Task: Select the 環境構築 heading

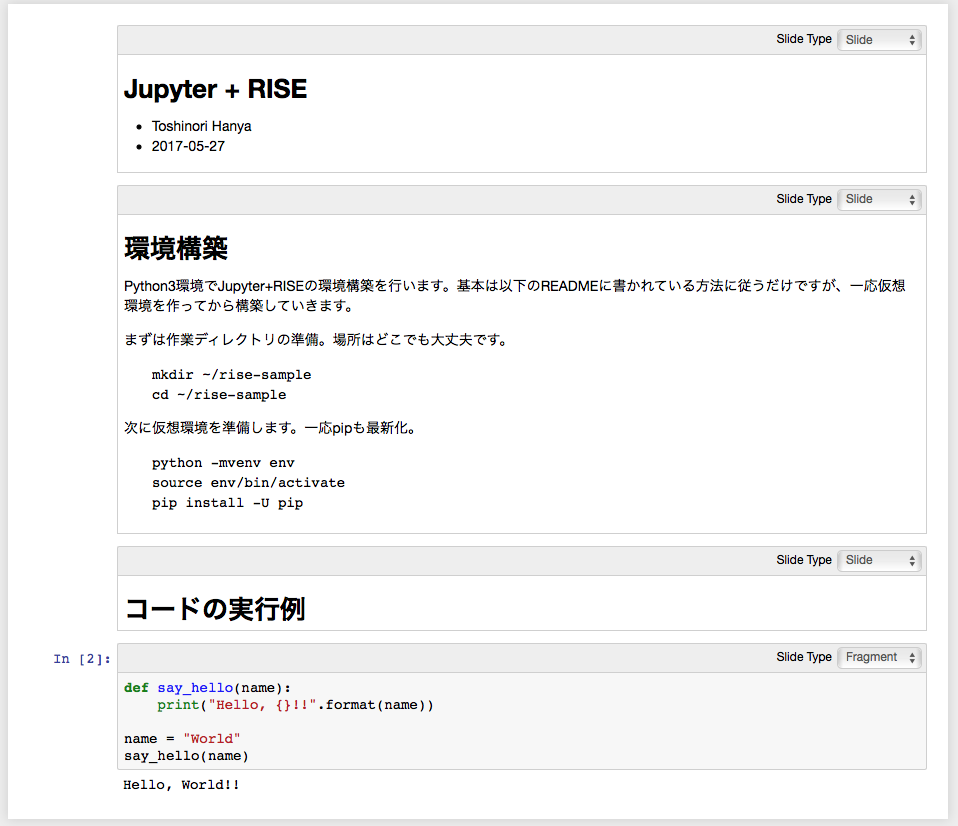Action: tap(176, 247)
